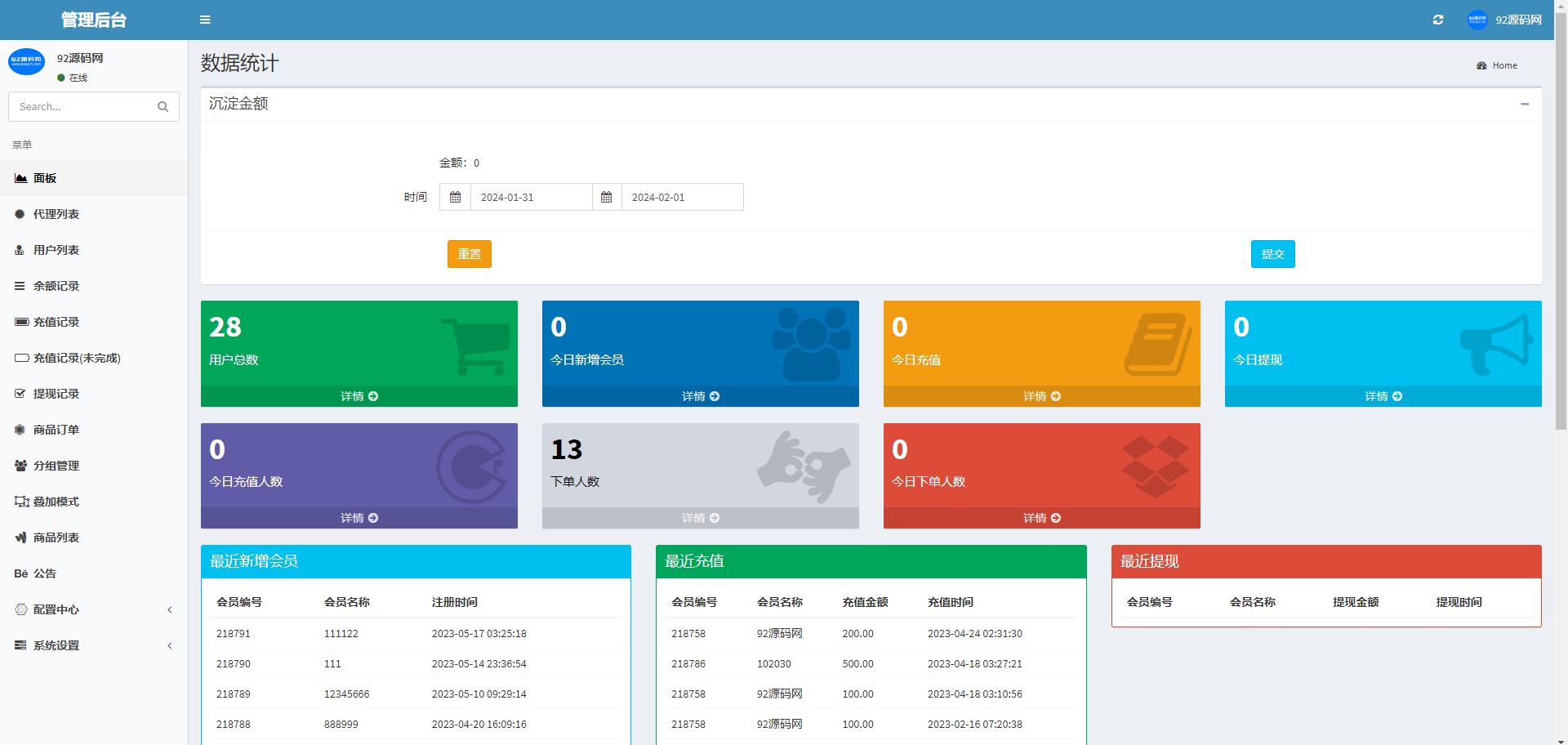Open the 92源码网 user avatar in header
1568x745 pixels.
1477,20
